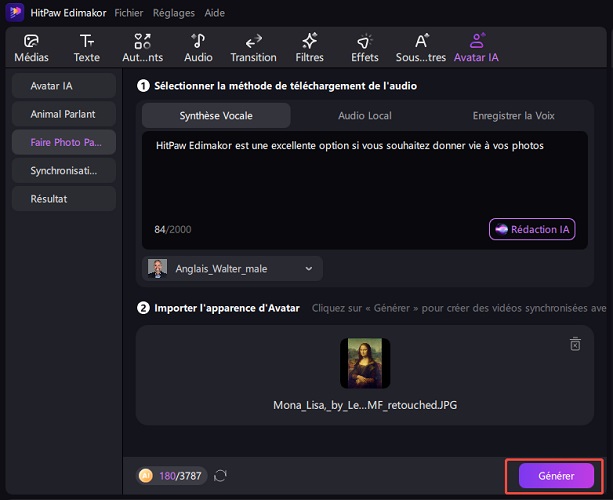Select Synchronisati... in the sidebar
Image resolution: width=613 pixels, height=500 pixels.
(x=64, y=170)
